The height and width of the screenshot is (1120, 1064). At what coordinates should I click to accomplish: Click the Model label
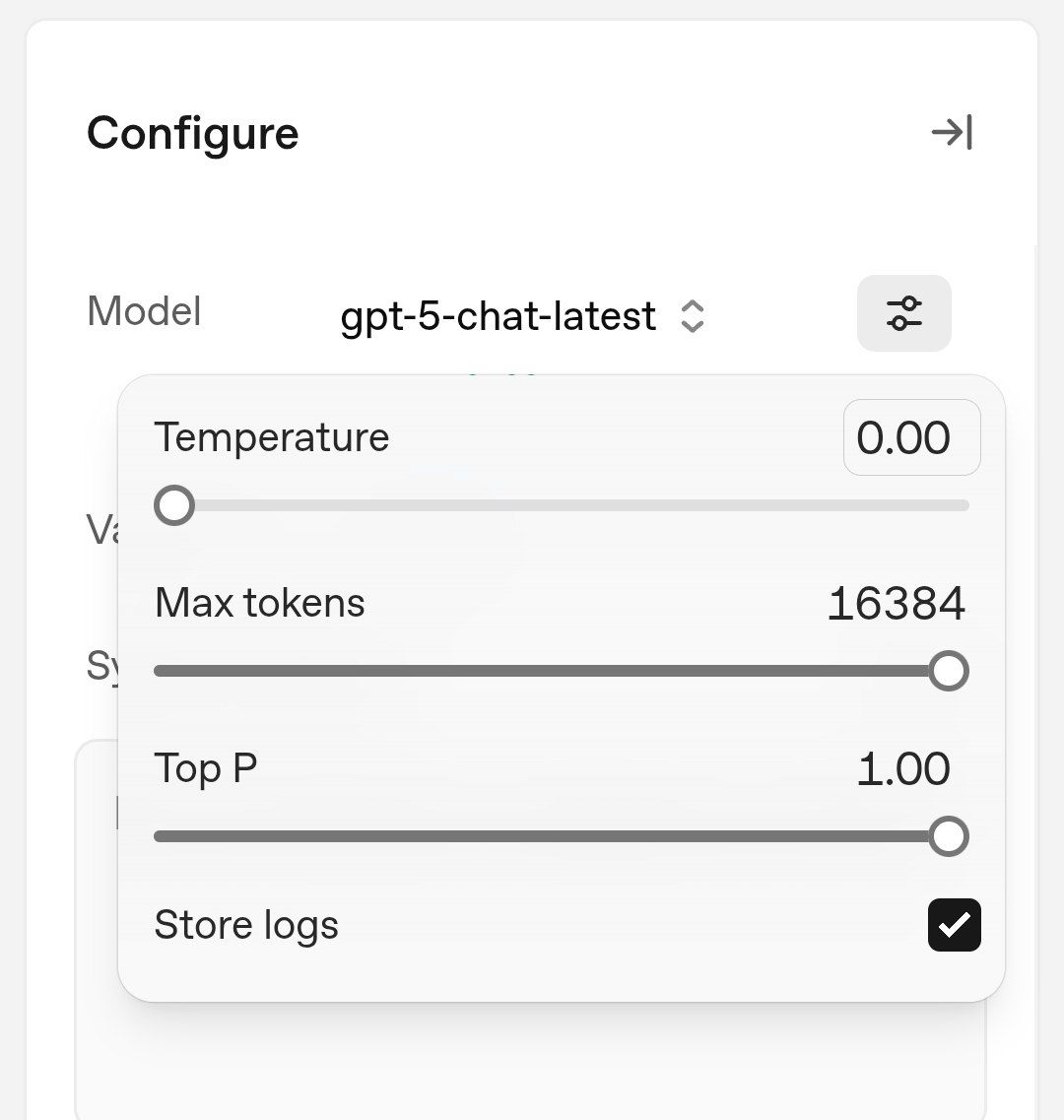pyautogui.click(x=145, y=311)
